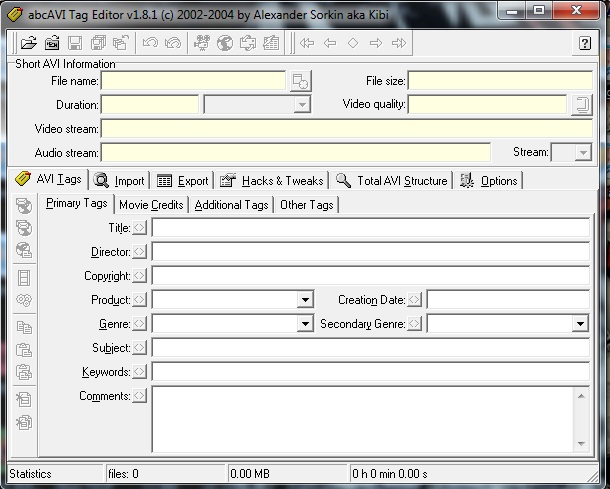This screenshot has width=610, height=489.
Task: Select the Other Tags sub-tab
Action: (x=307, y=205)
